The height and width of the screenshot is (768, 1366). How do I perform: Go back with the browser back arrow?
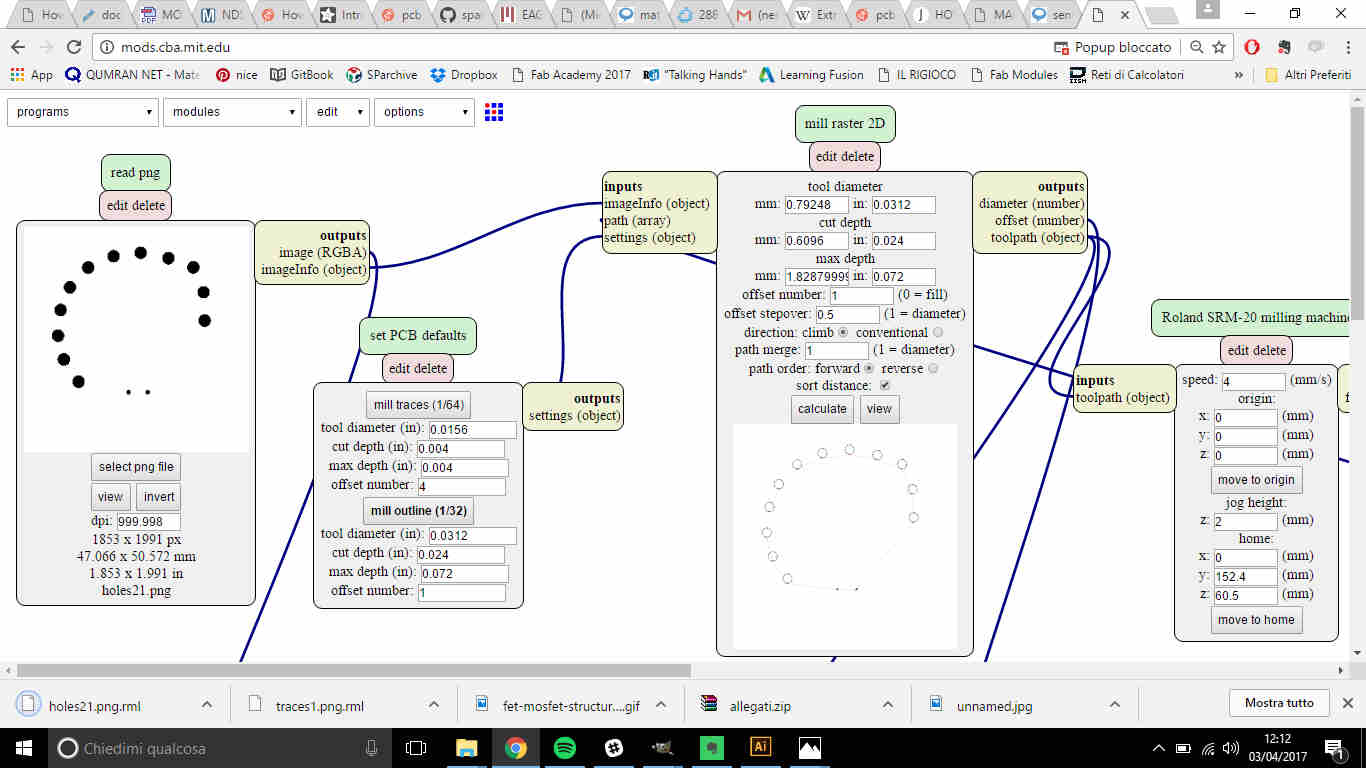[19, 47]
